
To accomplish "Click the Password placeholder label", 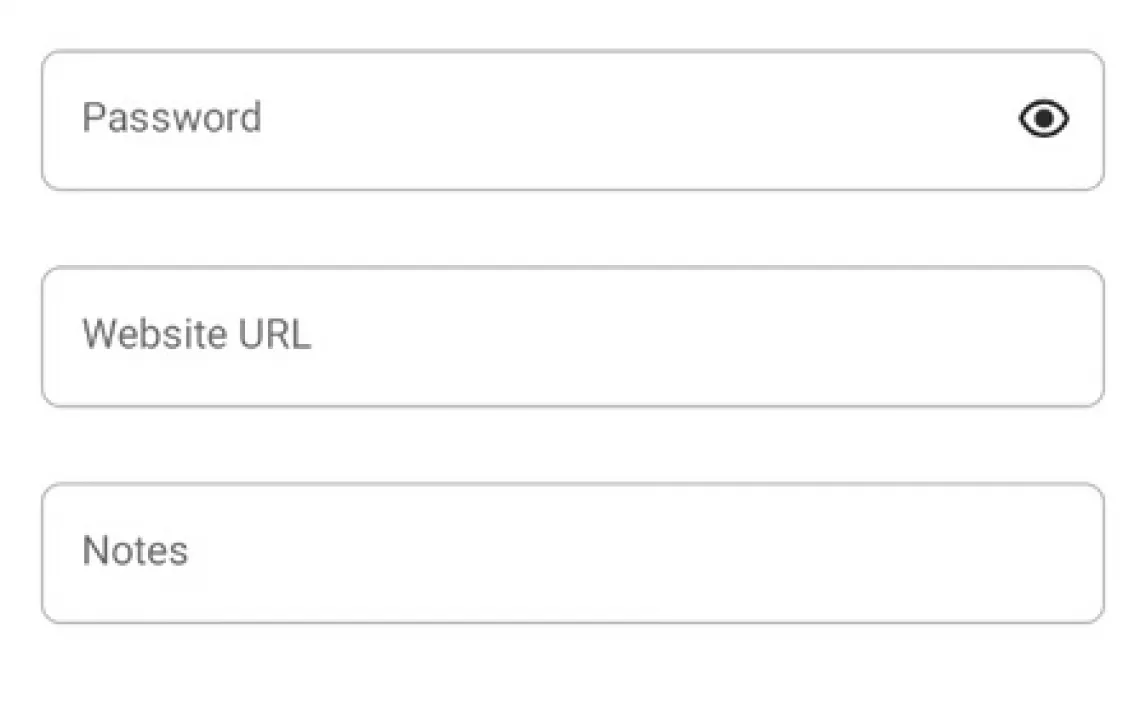I will point(172,118).
